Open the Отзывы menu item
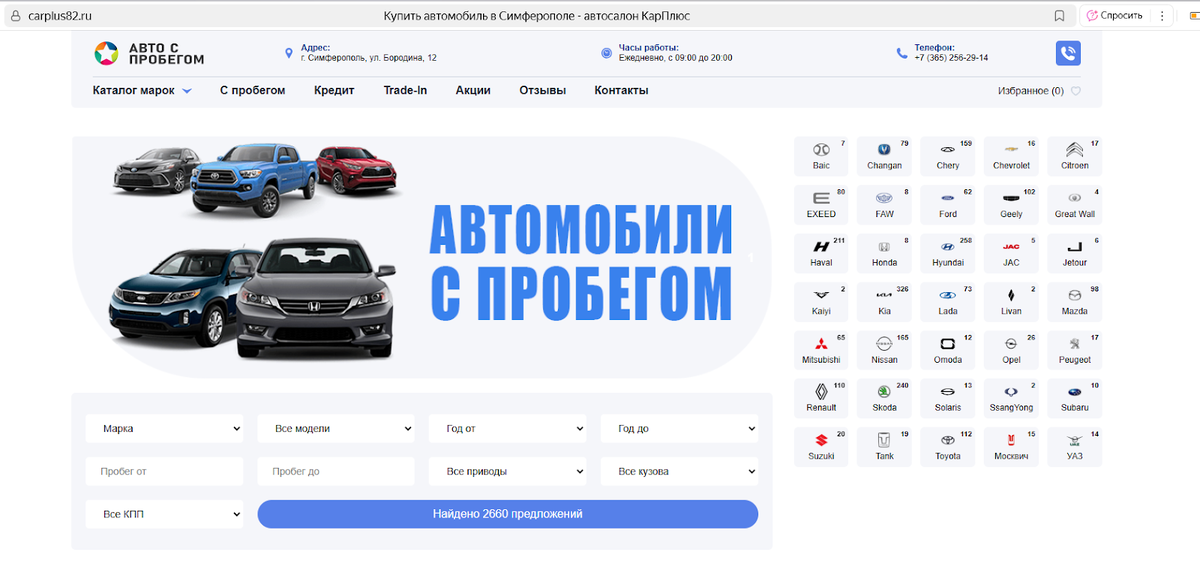 click(543, 90)
